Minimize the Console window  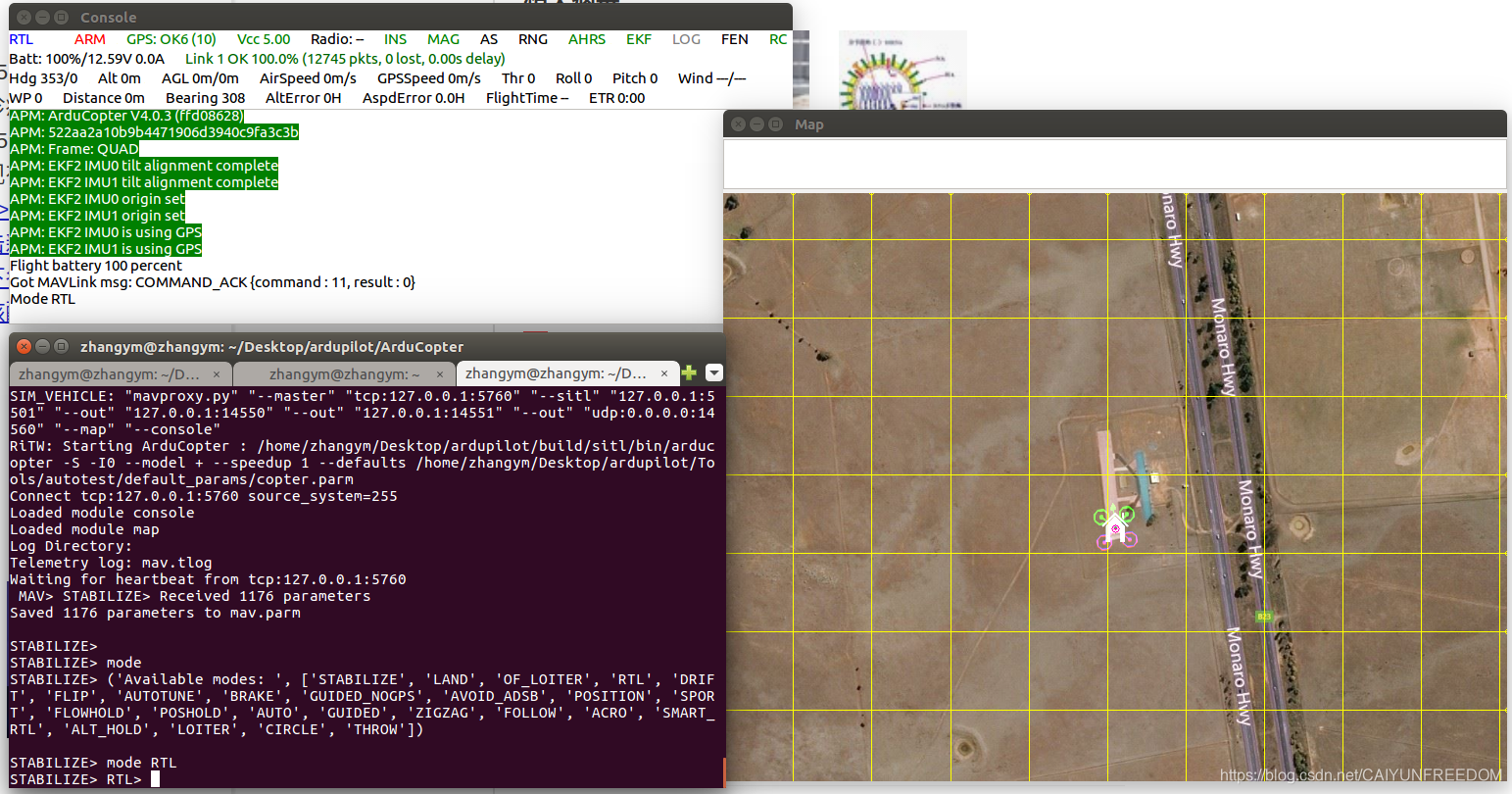tap(43, 18)
